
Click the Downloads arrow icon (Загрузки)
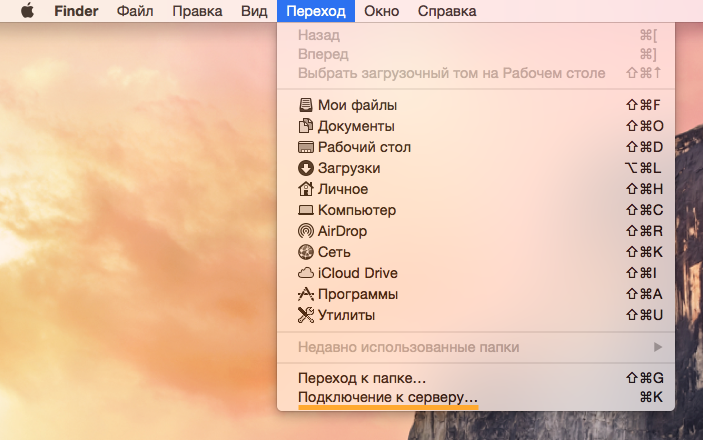(306, 168)
